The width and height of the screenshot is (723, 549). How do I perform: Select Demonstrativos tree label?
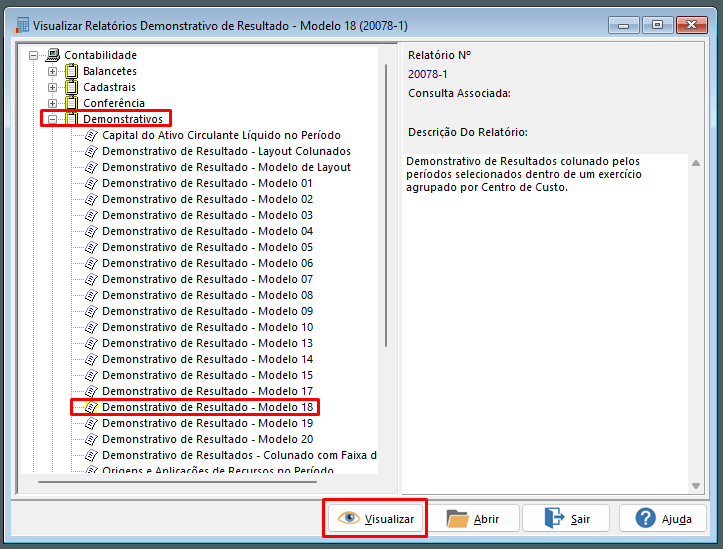tap(123, 119)
